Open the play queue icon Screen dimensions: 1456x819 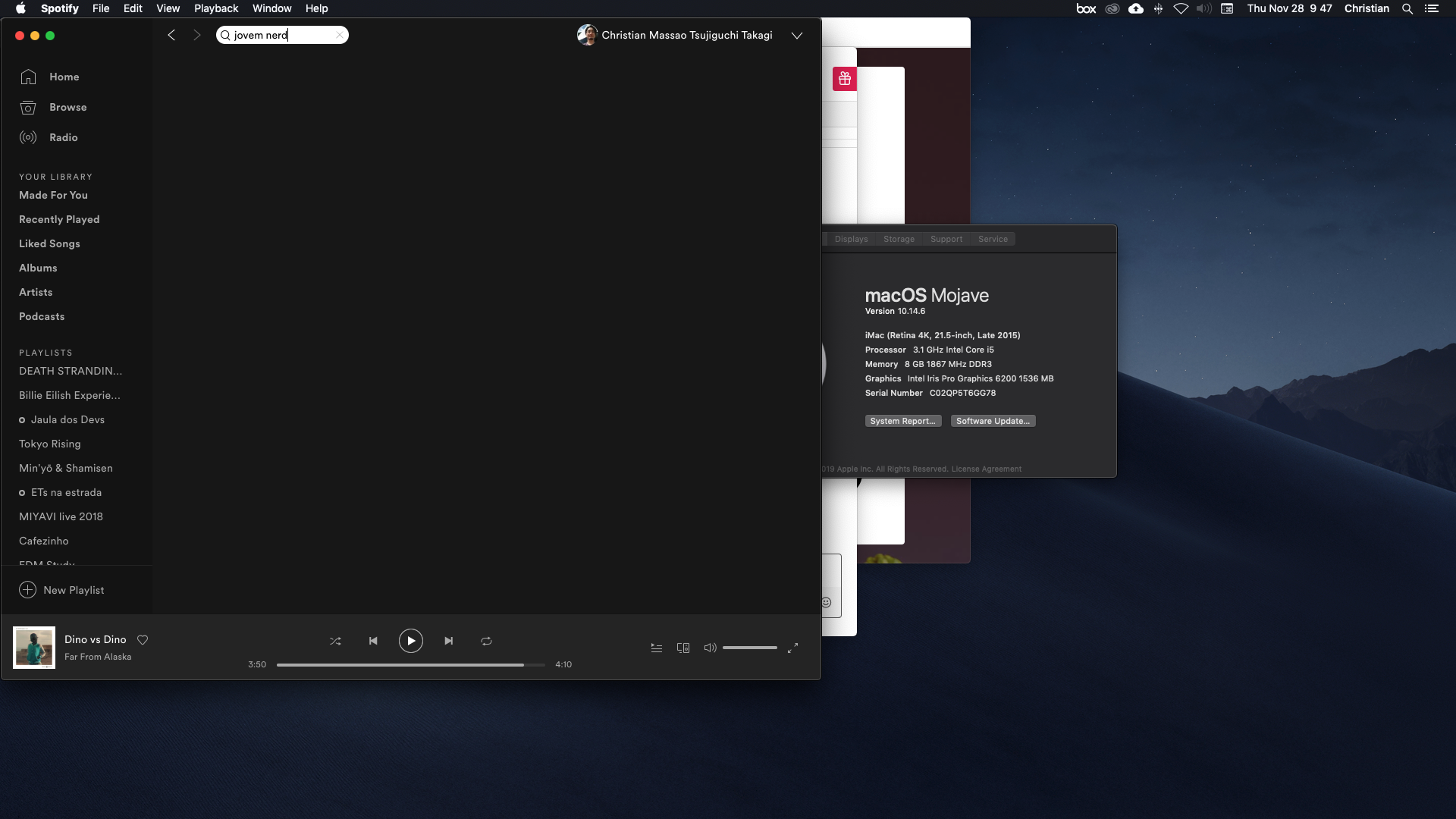657,648
